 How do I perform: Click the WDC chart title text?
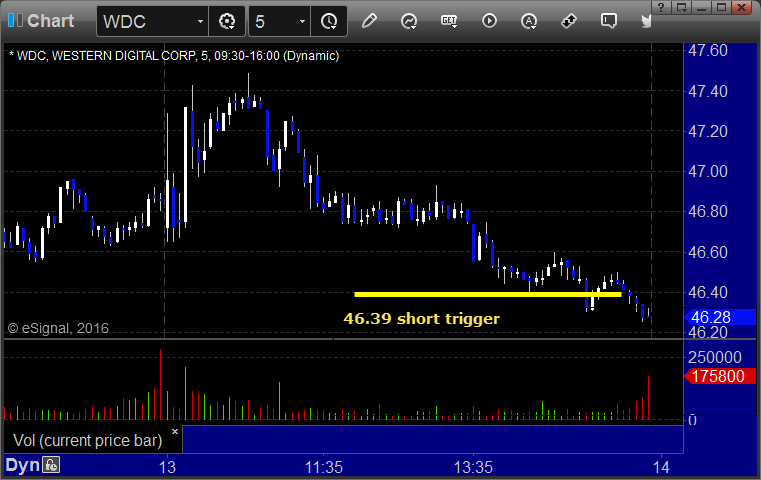coord(174,56)
